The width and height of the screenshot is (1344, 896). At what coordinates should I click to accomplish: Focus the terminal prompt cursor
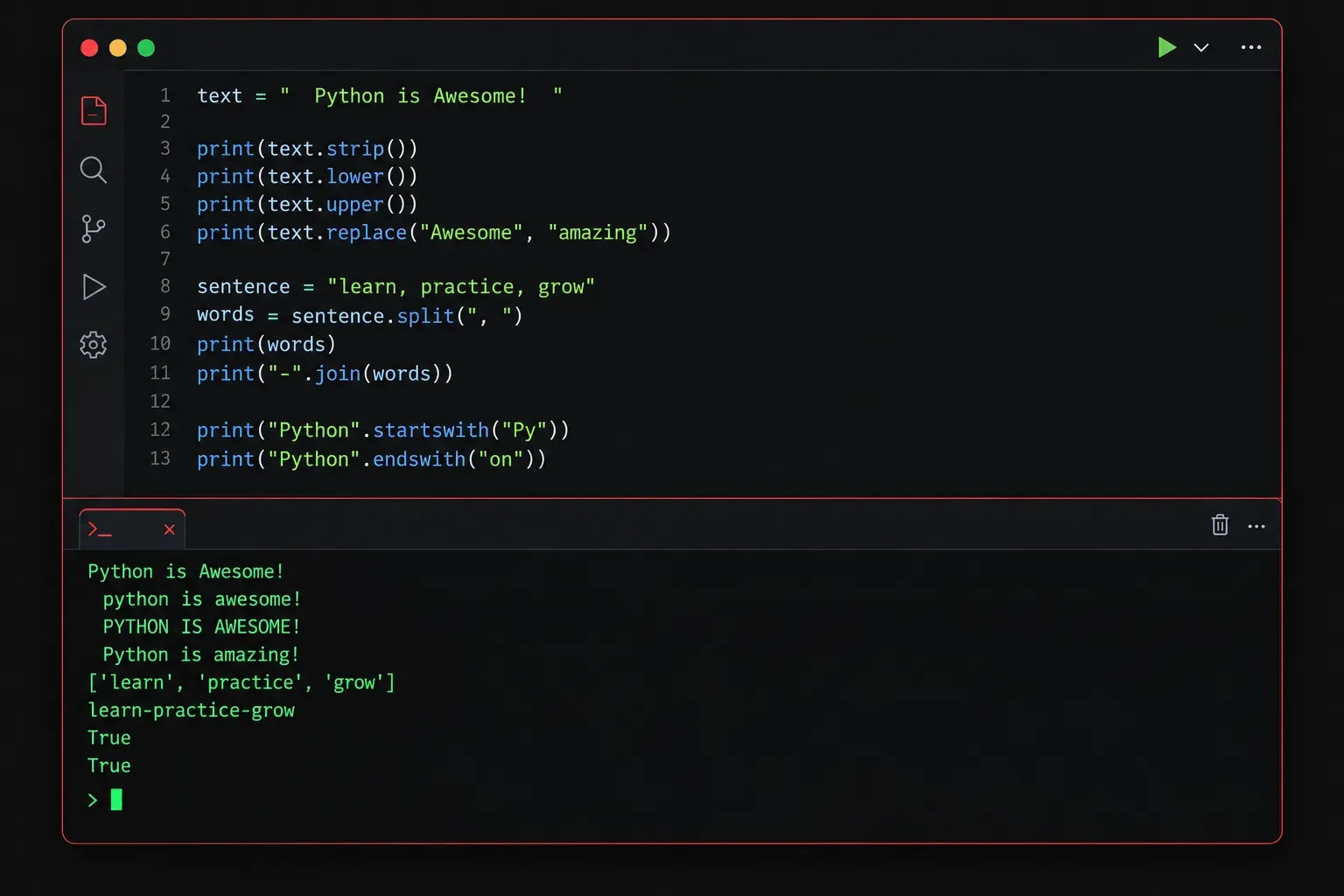pyautogui.click(x=116, y=800)
